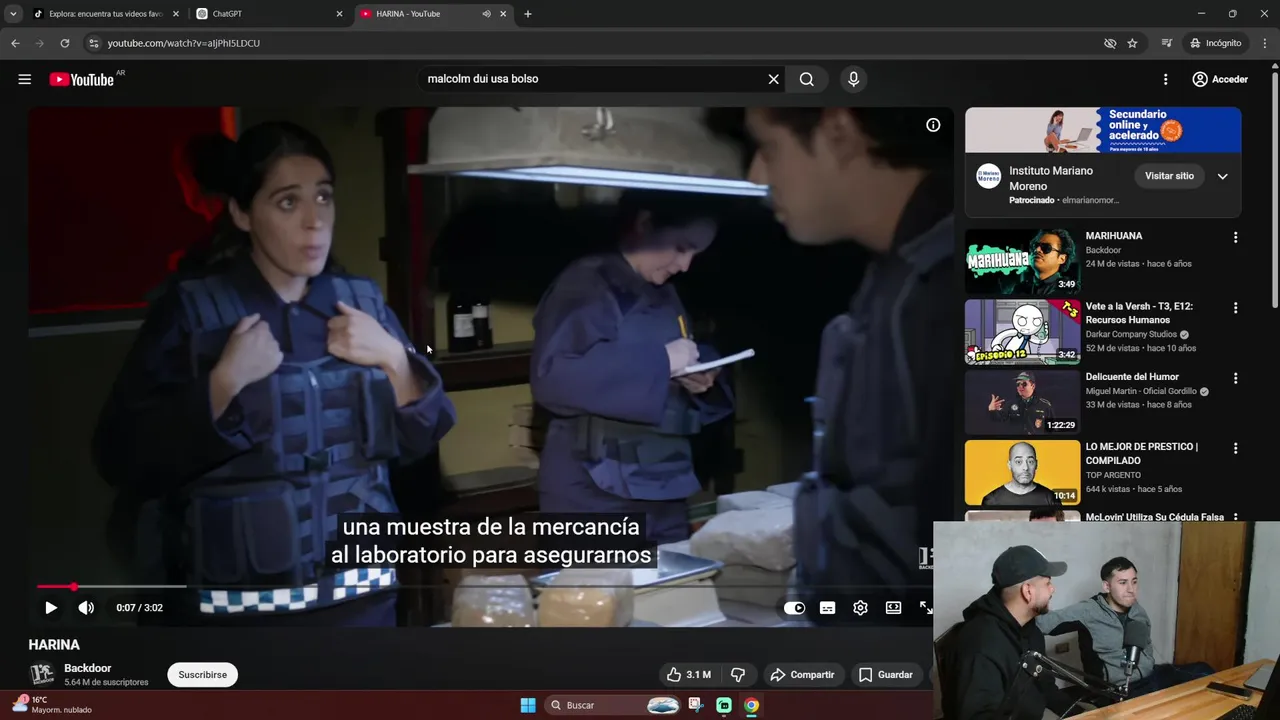This screenshot has height=720, width=1280.
Task: Open the ad banner image
Action: (x=1103, y=130)
